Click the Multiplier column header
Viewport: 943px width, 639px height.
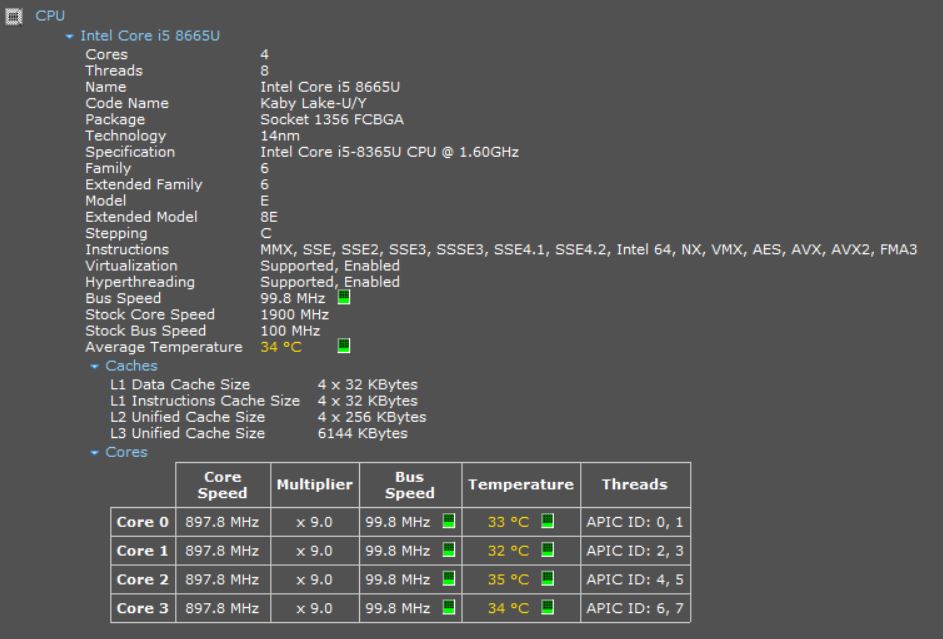click(x=315, y=484)
